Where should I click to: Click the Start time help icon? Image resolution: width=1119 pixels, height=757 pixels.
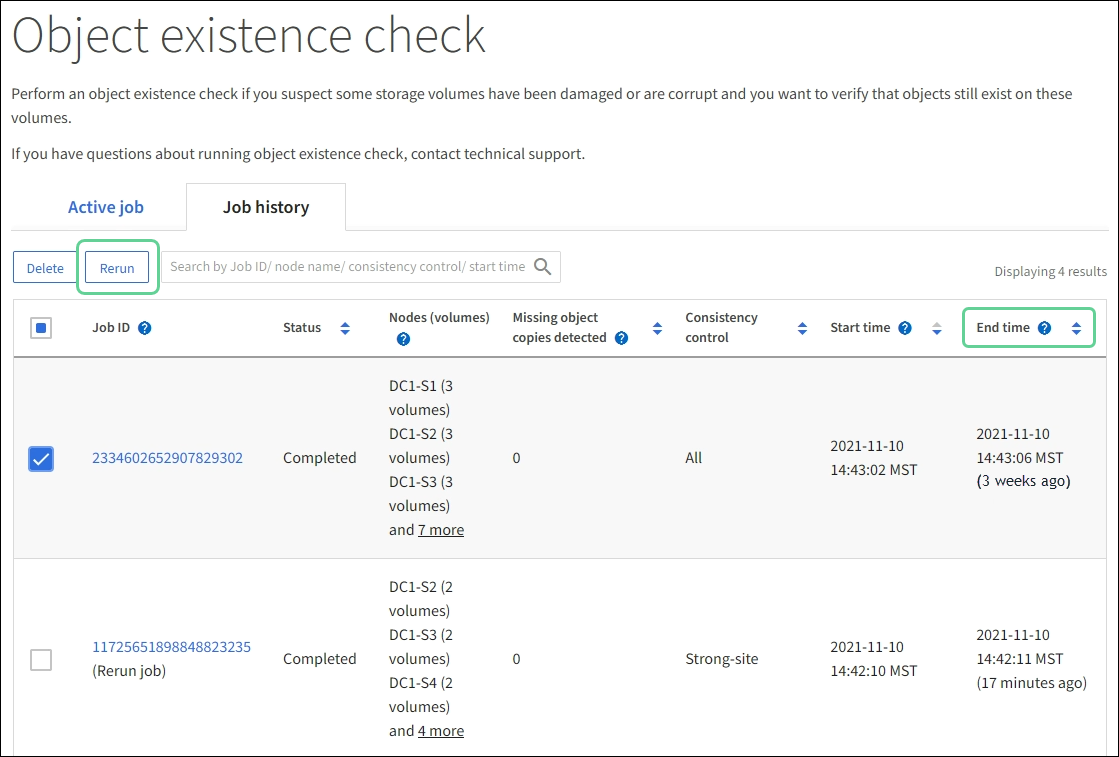click(905, 328)
